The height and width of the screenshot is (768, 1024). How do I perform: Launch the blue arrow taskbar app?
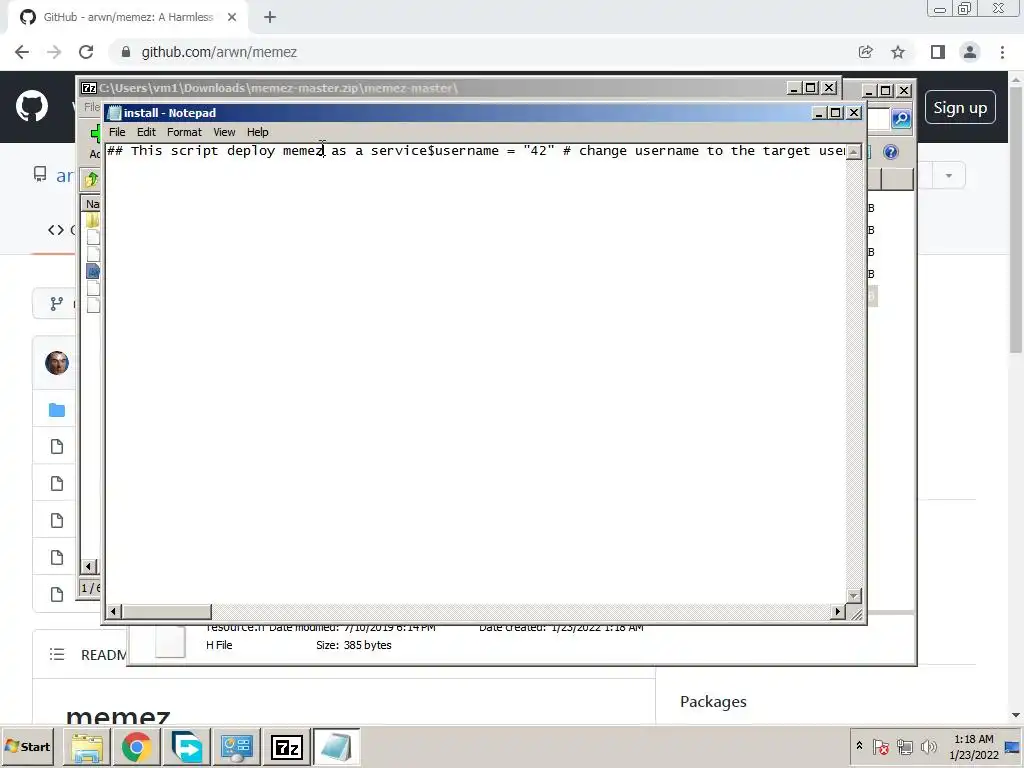tap(187, 747)
